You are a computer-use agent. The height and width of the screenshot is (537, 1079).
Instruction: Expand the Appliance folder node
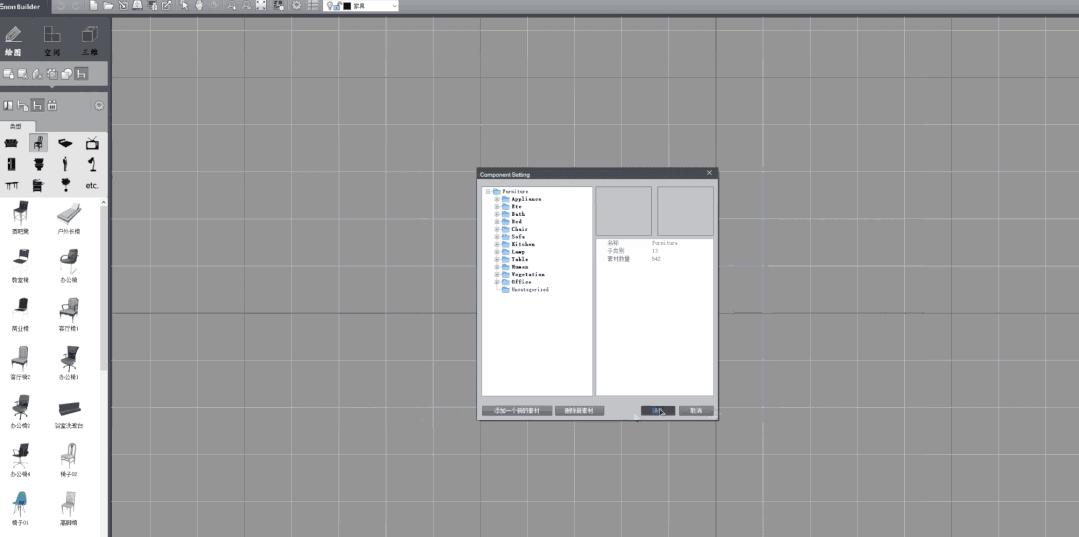point(497,199)
